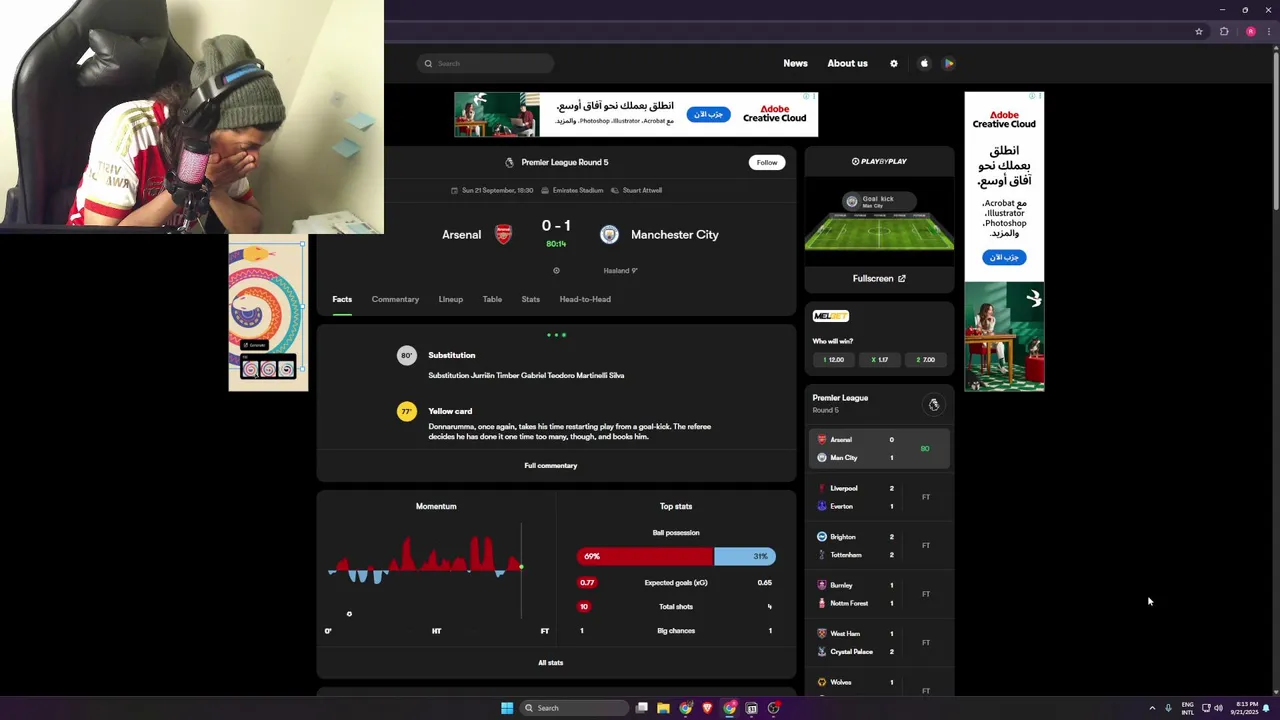
Task: Open the Apple App Store icon
Action: 924,63
